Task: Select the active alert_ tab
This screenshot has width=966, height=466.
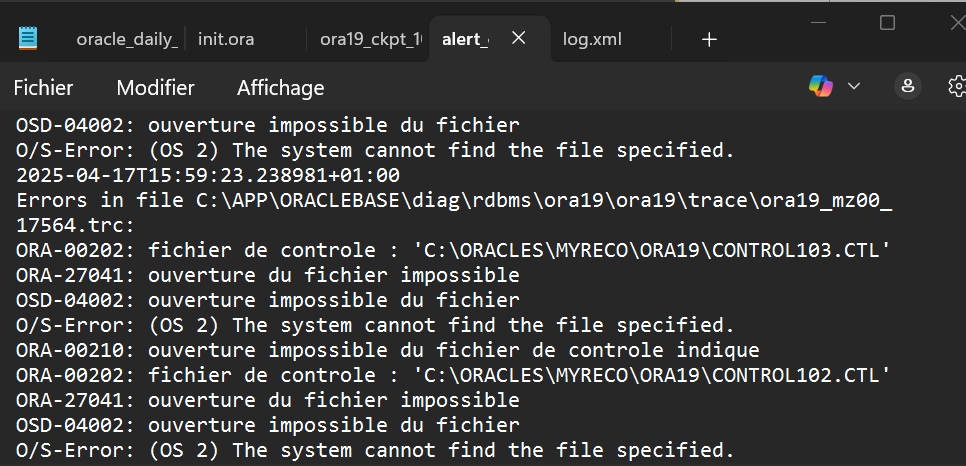Action: click(x=466, y=39)
